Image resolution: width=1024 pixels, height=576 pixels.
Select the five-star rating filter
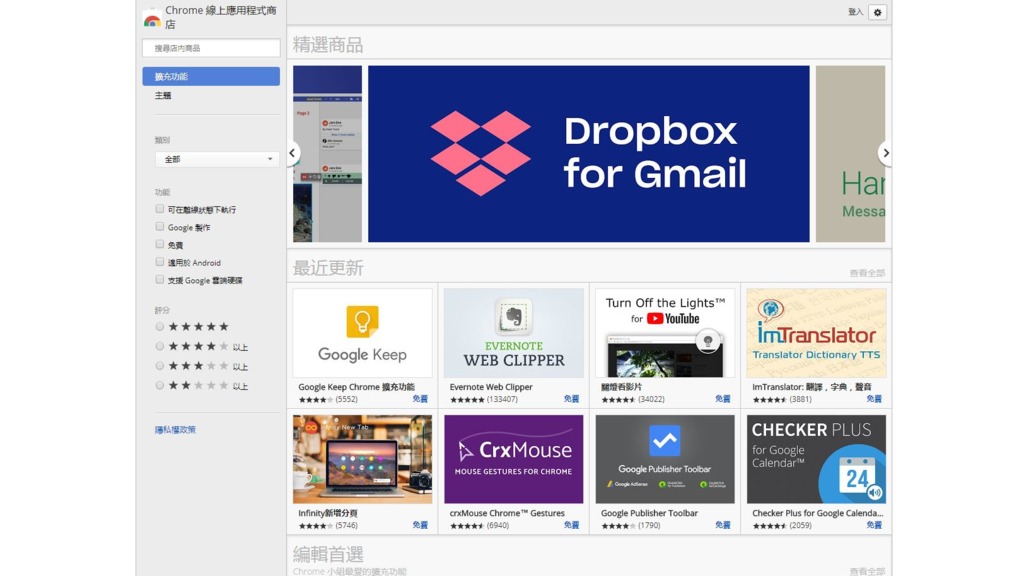[x=159, y=327]
